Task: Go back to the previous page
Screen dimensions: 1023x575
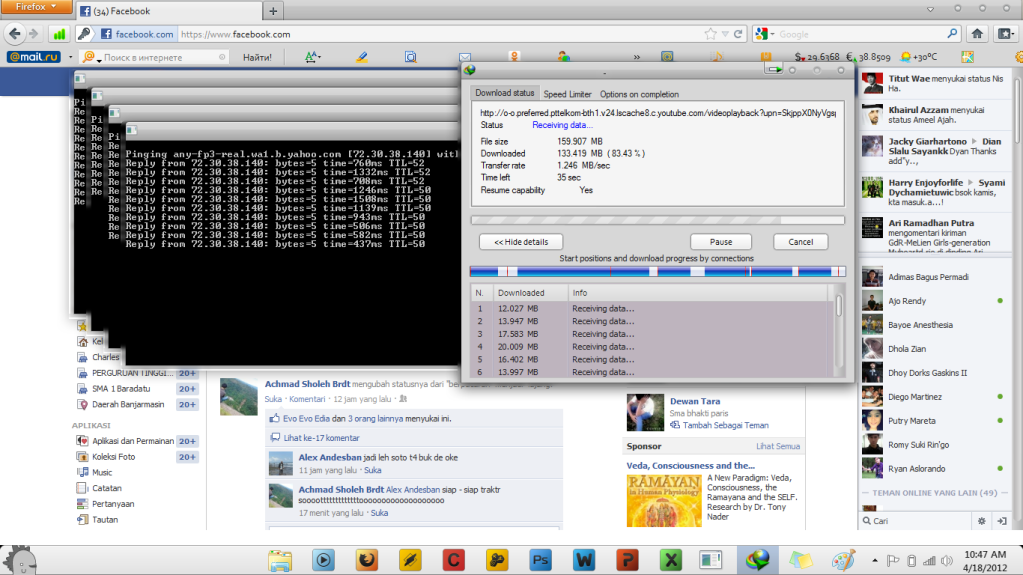Action: [x=14, y=34]
